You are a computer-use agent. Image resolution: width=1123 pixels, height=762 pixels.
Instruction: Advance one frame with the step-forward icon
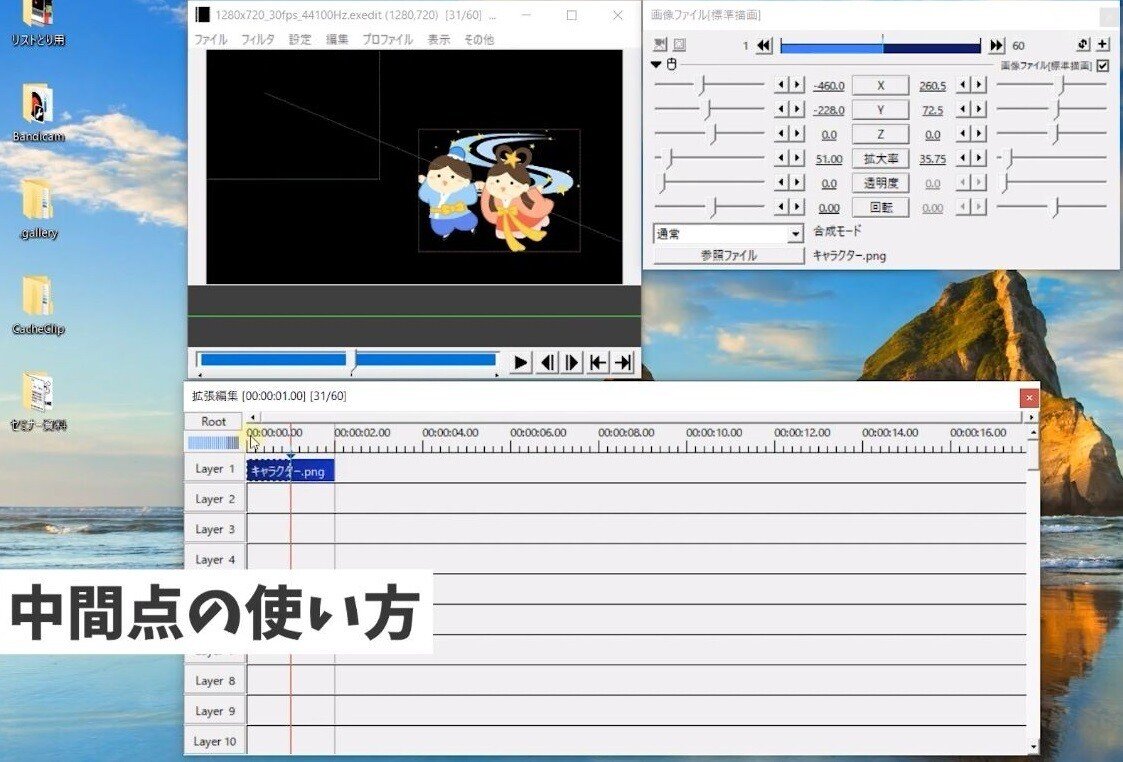[x=571, y=363]
